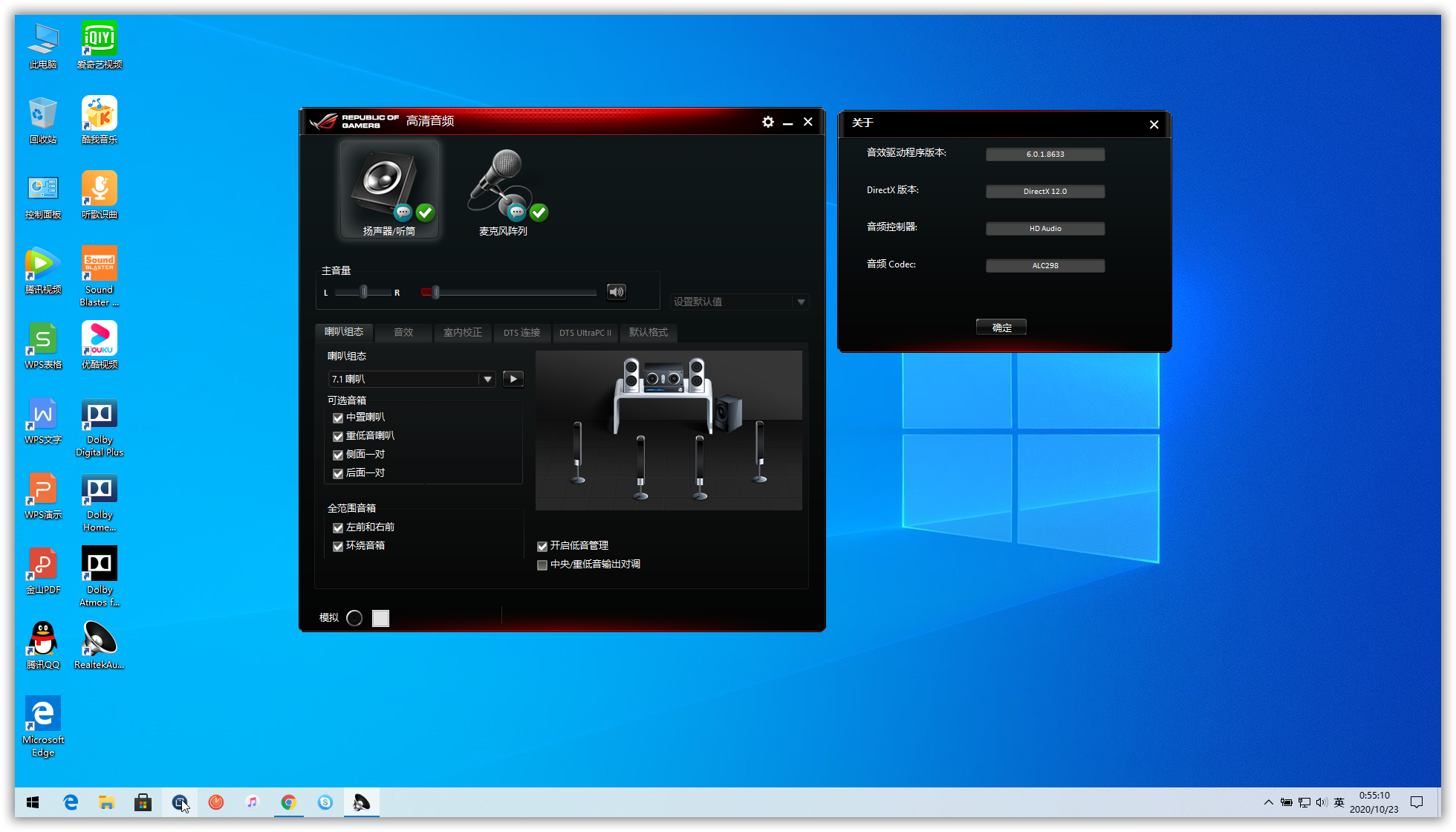Open the Tencent QQ desktop icon
1456x832 pixels.
tap(43, 645)
